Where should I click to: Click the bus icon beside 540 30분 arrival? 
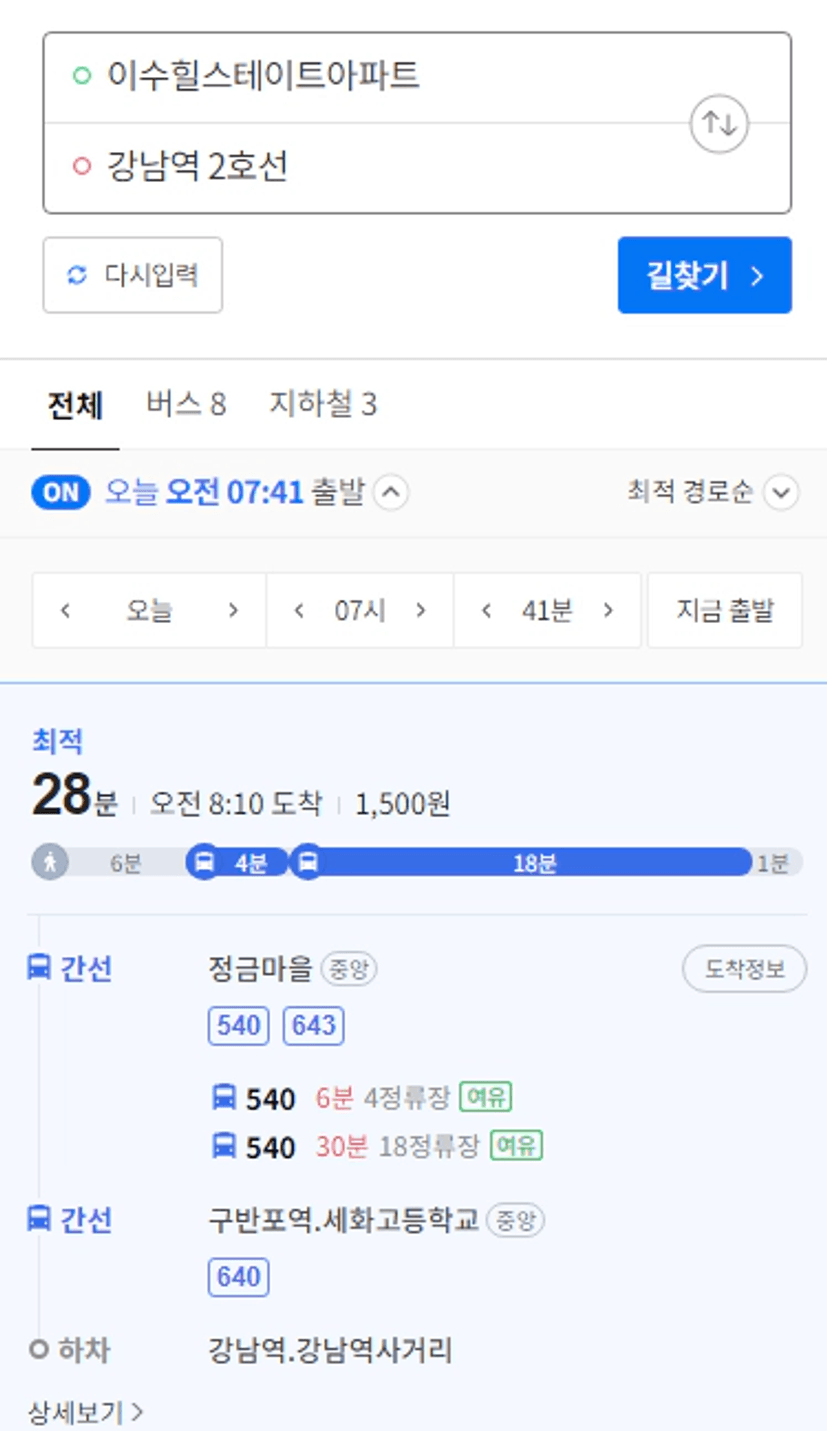click(224, 1145)
